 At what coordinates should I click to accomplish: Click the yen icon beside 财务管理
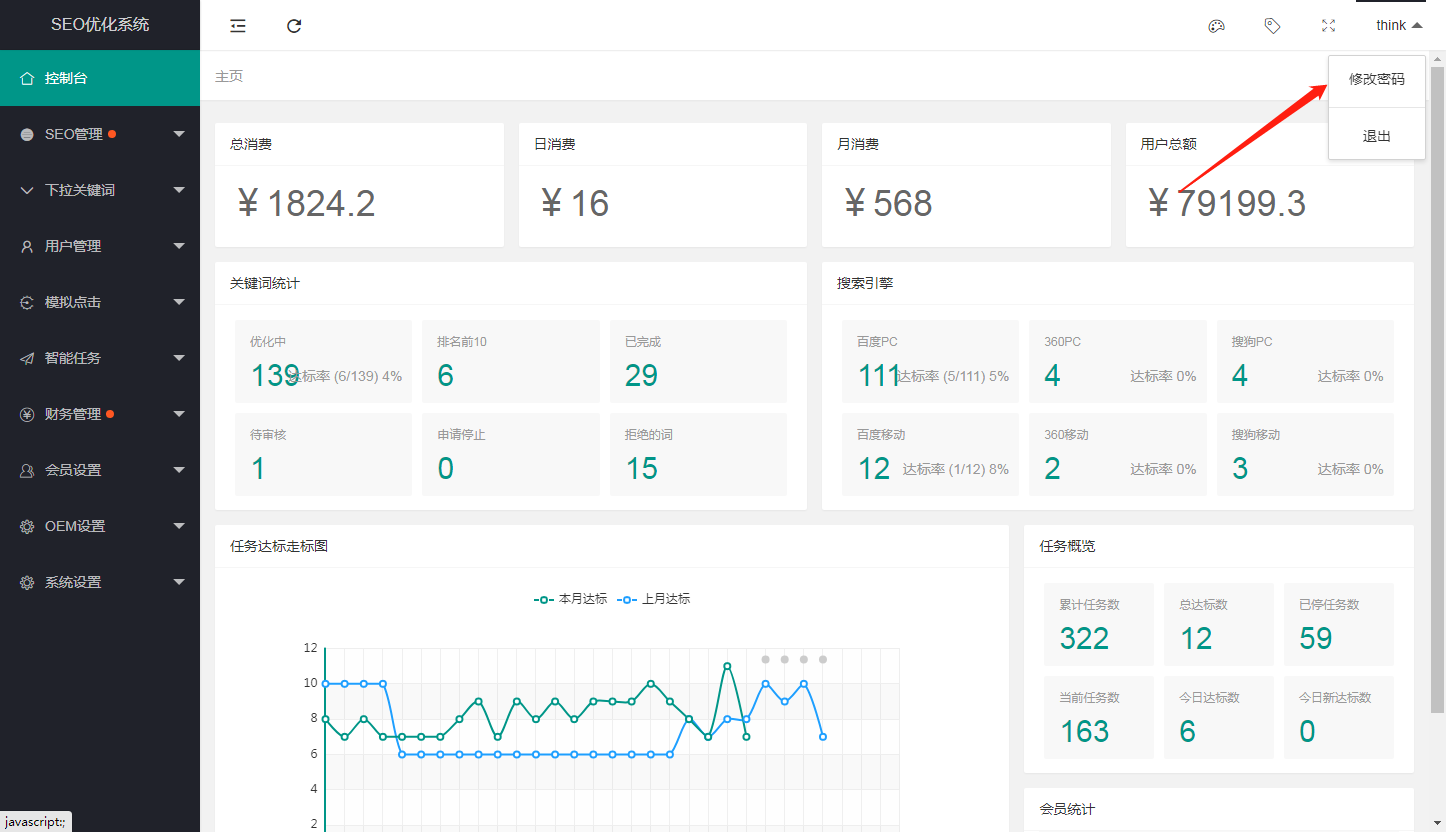pos(27,414)
